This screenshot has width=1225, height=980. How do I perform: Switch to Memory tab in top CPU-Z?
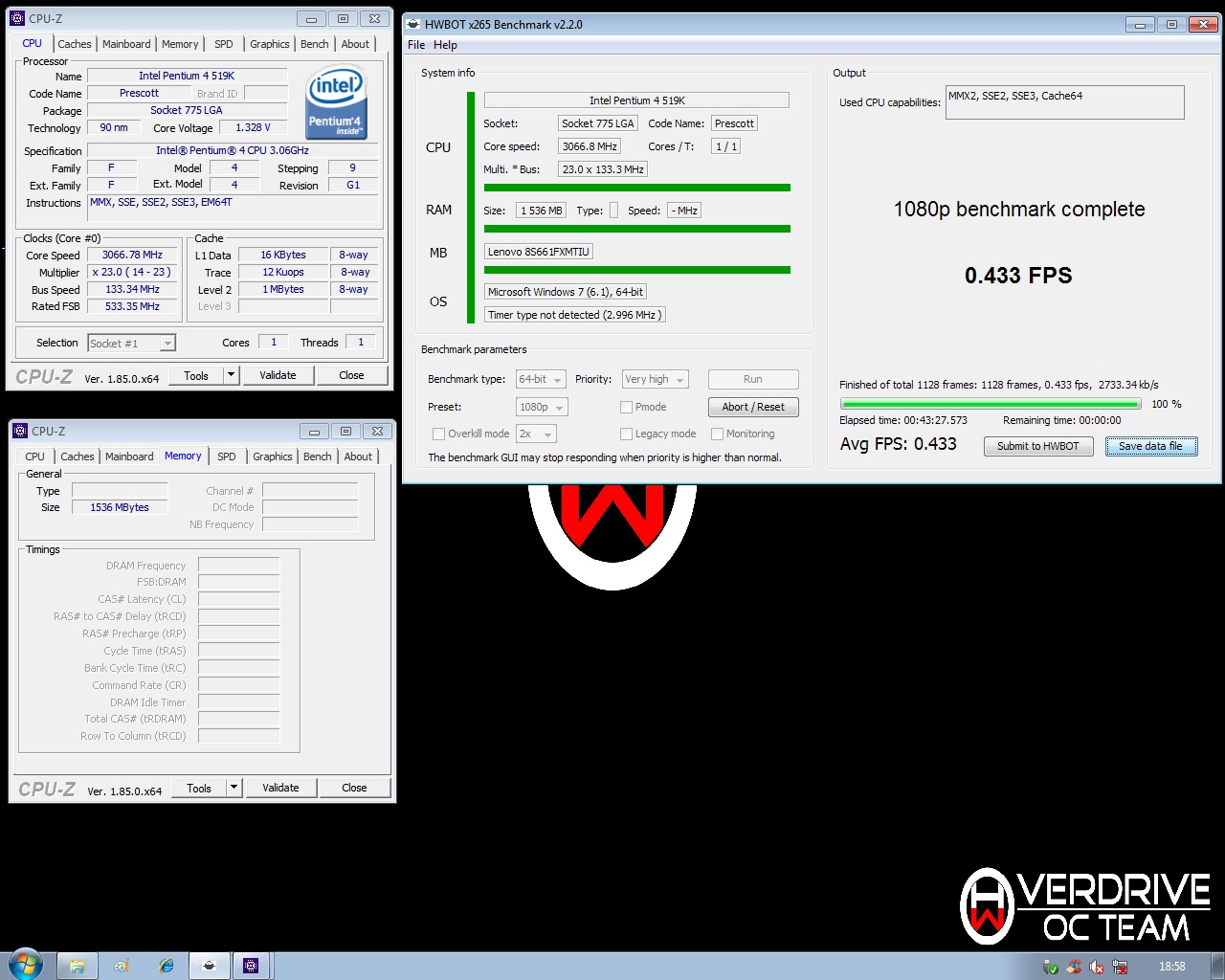click(180, 44)
